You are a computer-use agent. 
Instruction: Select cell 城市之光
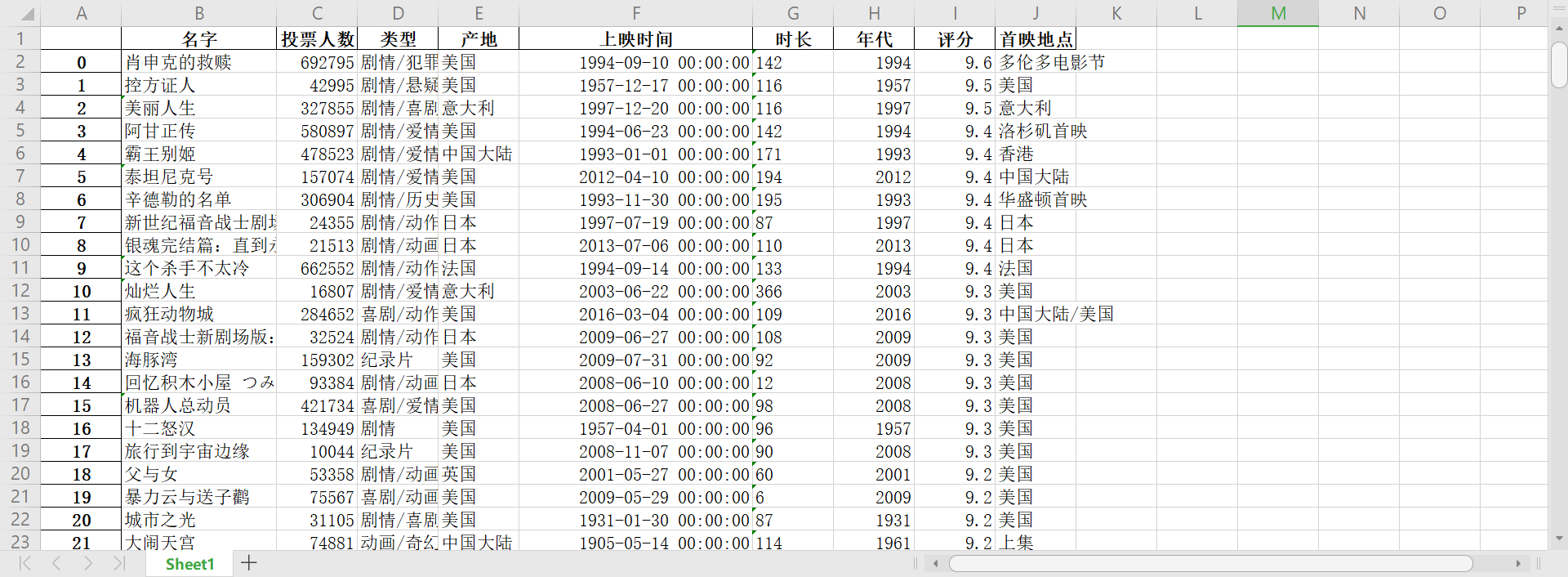pyautogui.click(x=199, y=520)
